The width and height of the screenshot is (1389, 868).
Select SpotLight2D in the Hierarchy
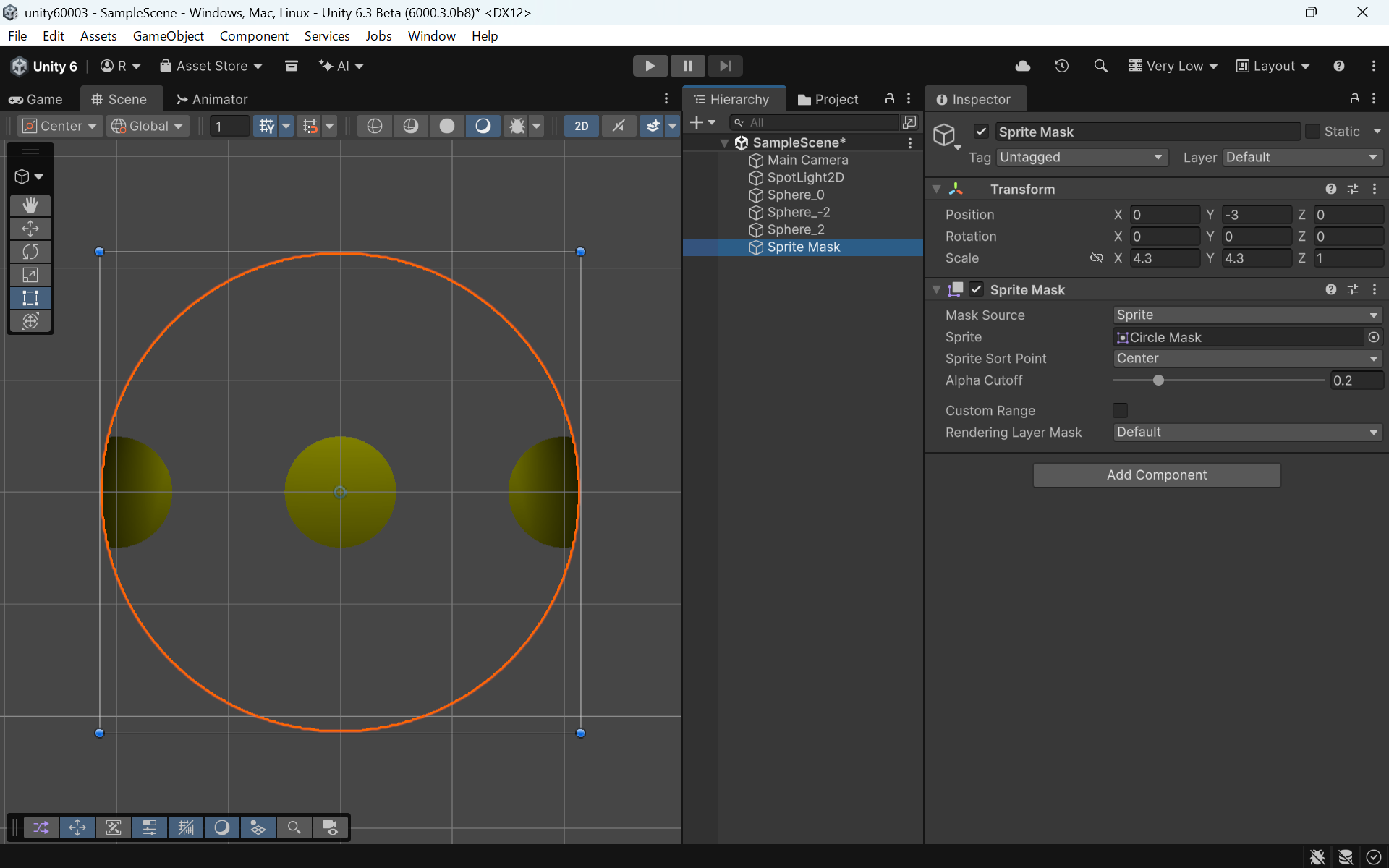[805, 177]
